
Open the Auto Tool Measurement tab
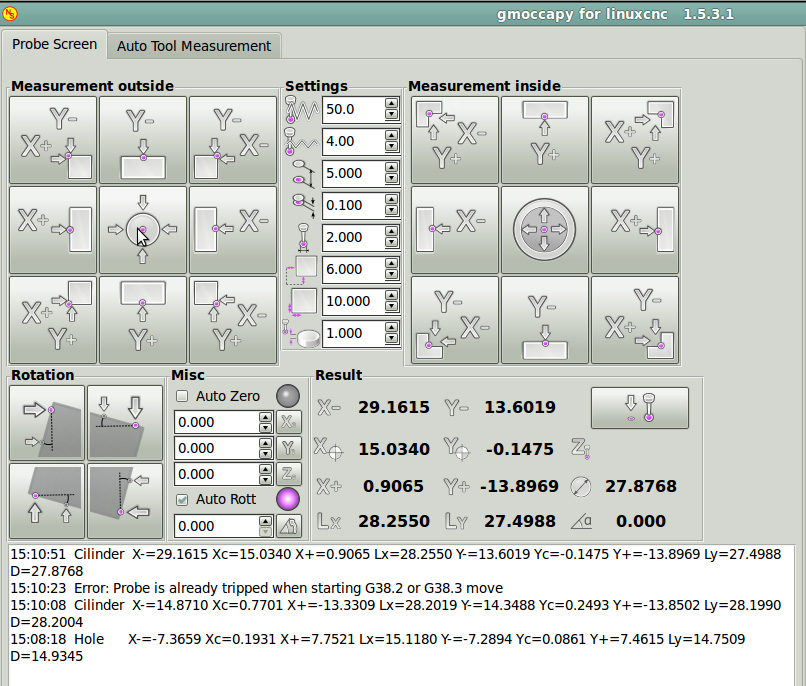194,46
